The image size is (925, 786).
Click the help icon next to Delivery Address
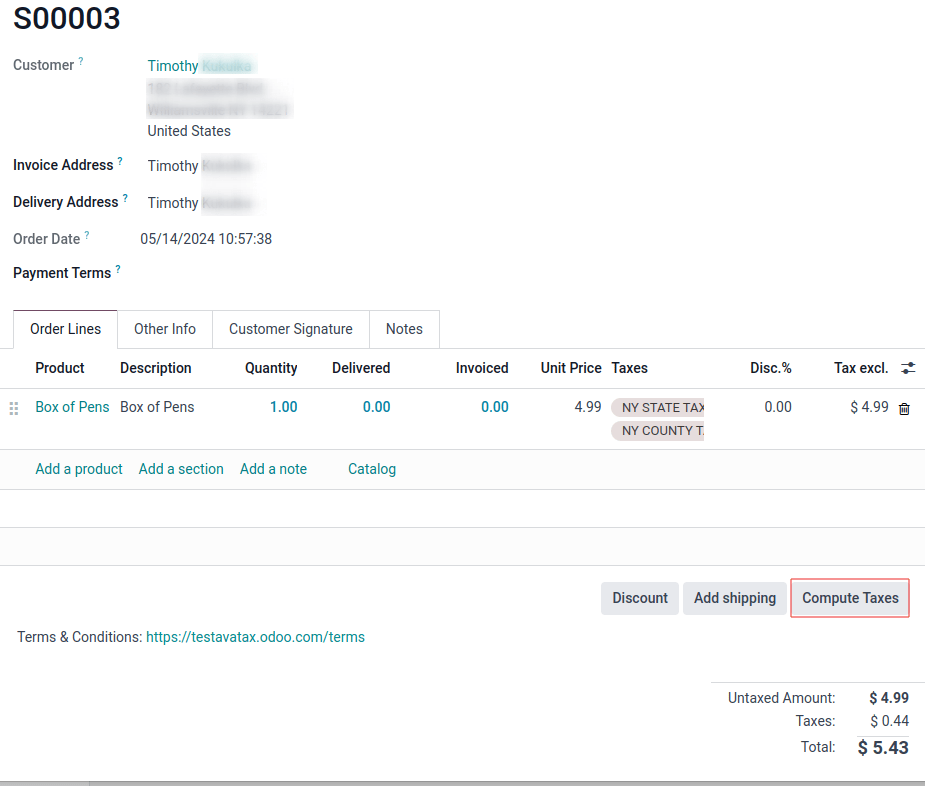tap(126, 196)
